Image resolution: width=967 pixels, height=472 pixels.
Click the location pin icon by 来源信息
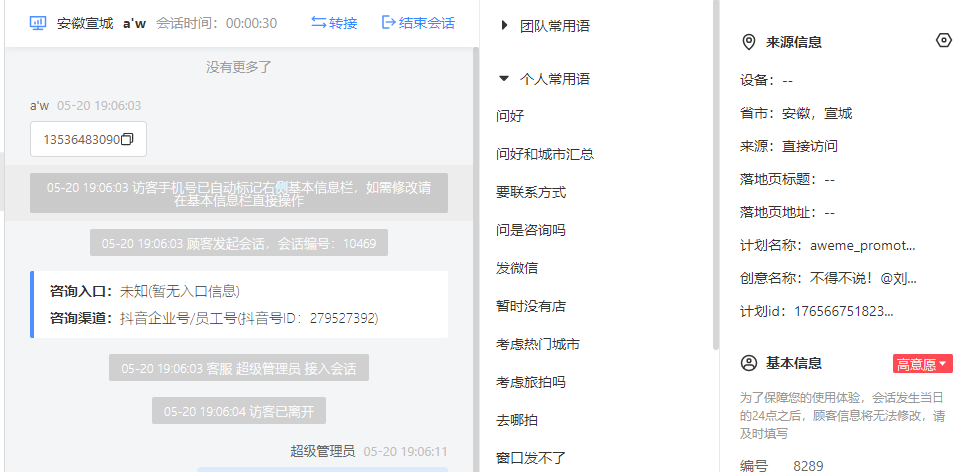pyautogui.click(x=749, y=43)
